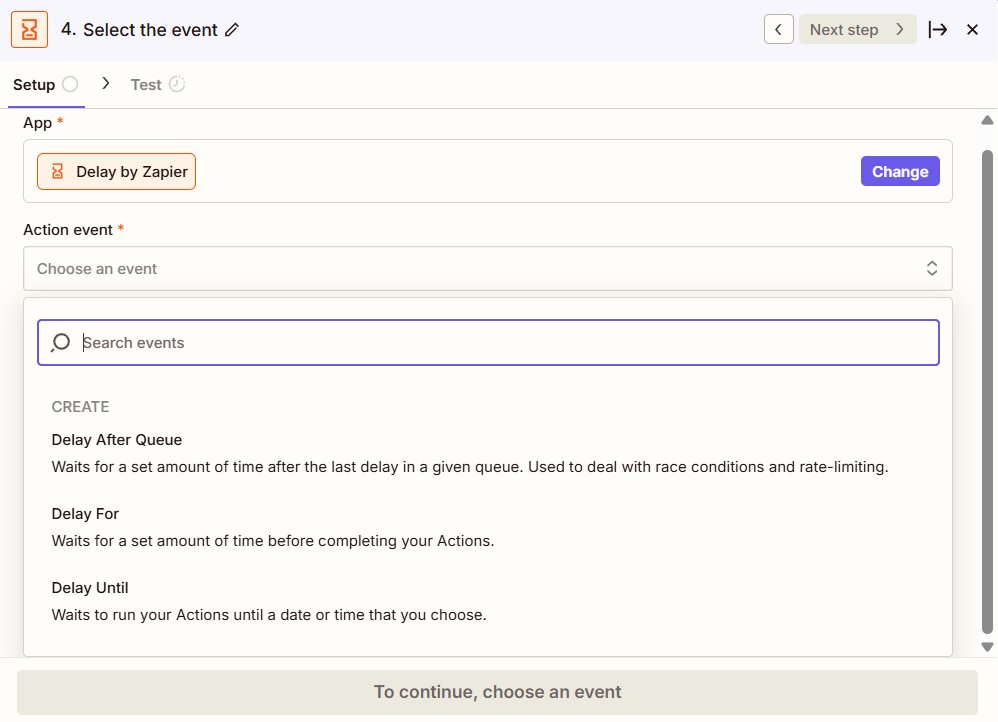Rename the step with the pencil icon
This screenshot has width=998, height=722.
click(x=232, y=30)
